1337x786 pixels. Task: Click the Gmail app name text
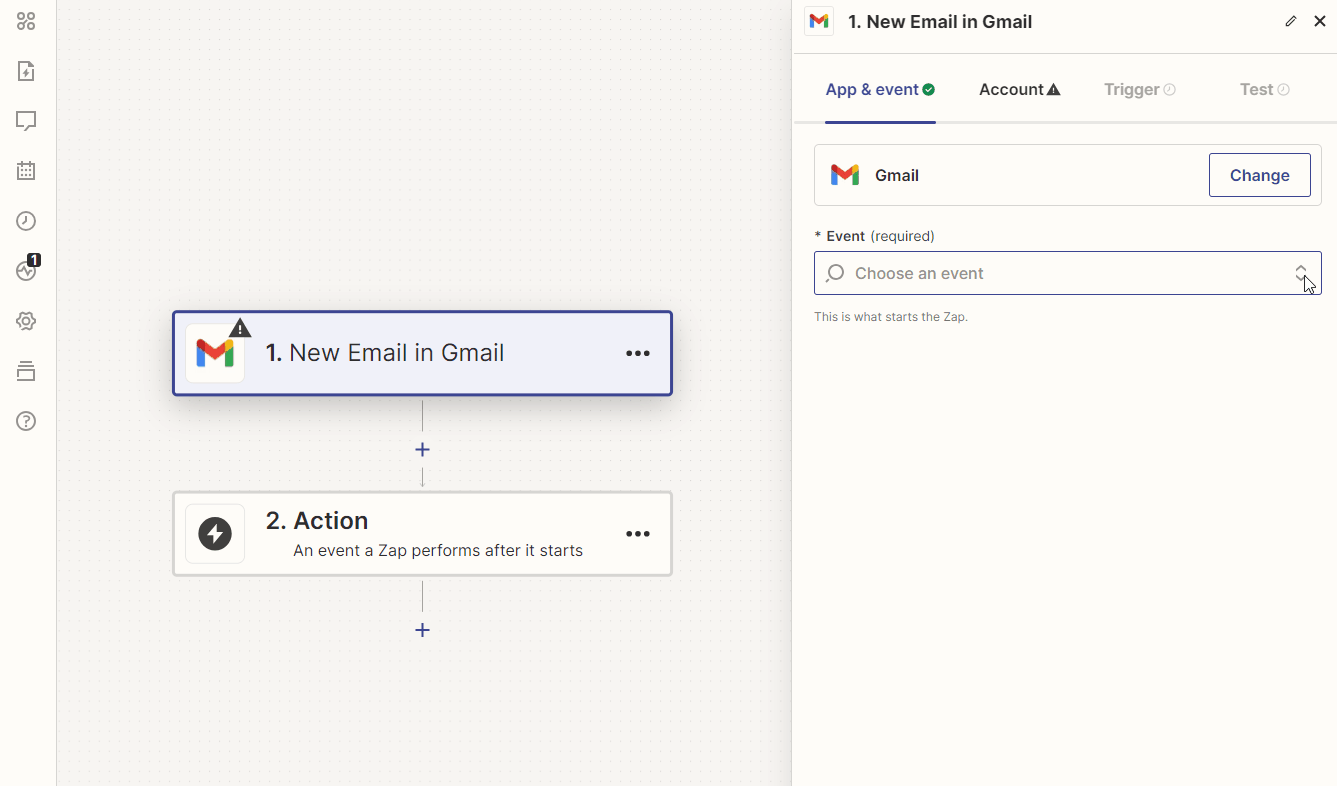tap(897, 175)
